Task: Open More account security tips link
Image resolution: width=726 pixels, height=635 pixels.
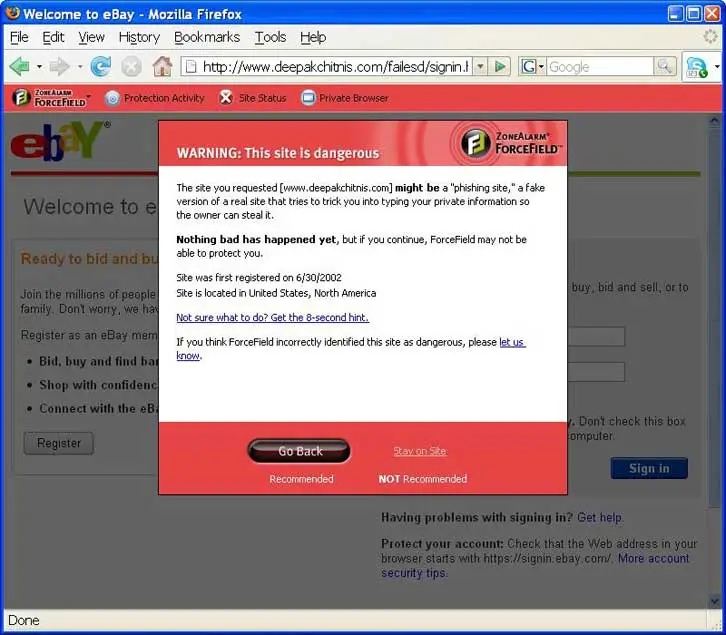Action: point(536,566)
